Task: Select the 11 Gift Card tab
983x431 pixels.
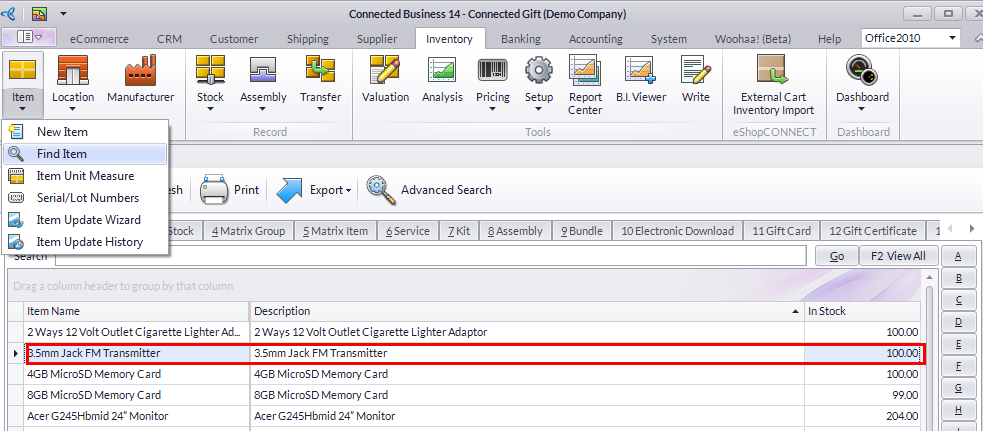Action: (x=781, y=231)
